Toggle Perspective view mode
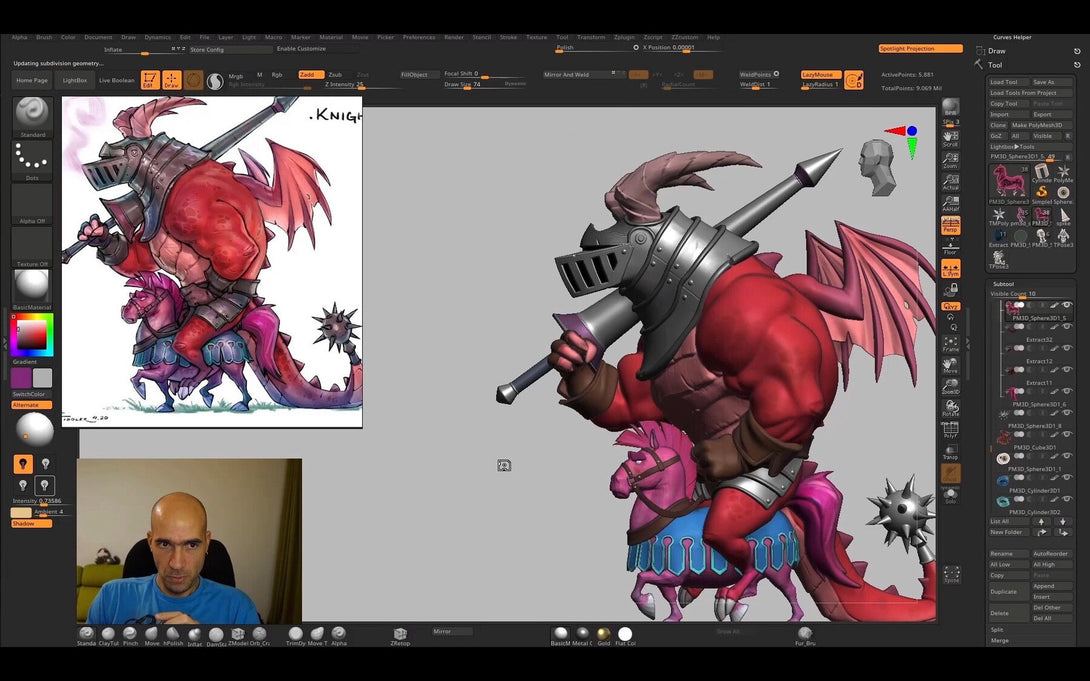This screenshot has height=681, width=1090. (x=950, y=226)
